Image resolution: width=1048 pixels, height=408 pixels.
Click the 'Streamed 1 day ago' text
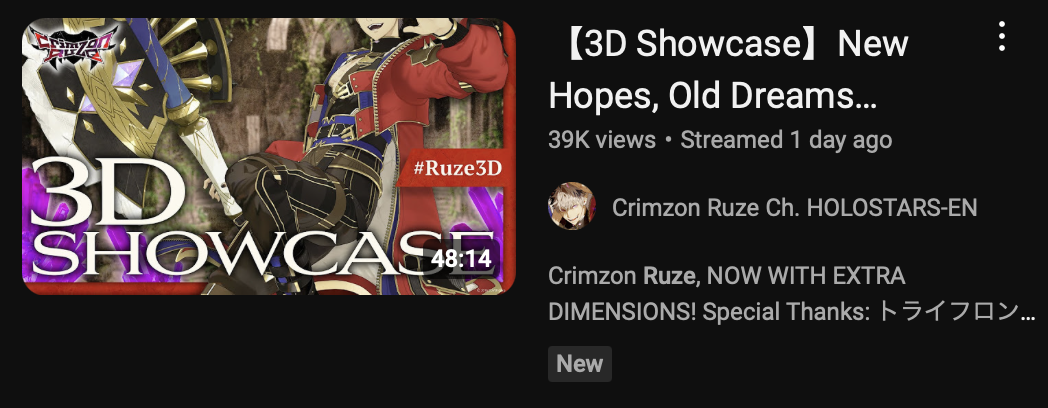786,140
